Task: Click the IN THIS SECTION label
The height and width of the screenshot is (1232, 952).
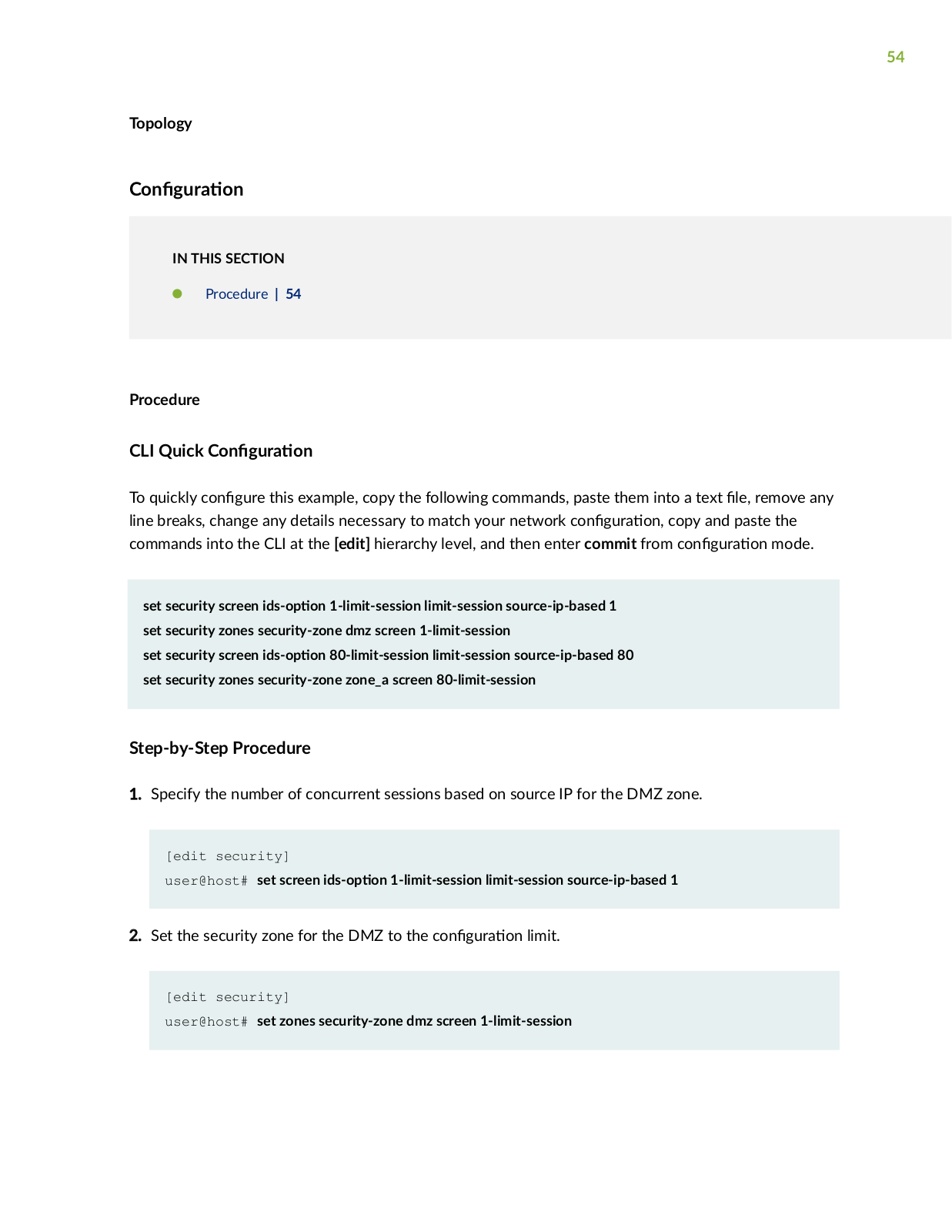Action: [x=228, y=259]
